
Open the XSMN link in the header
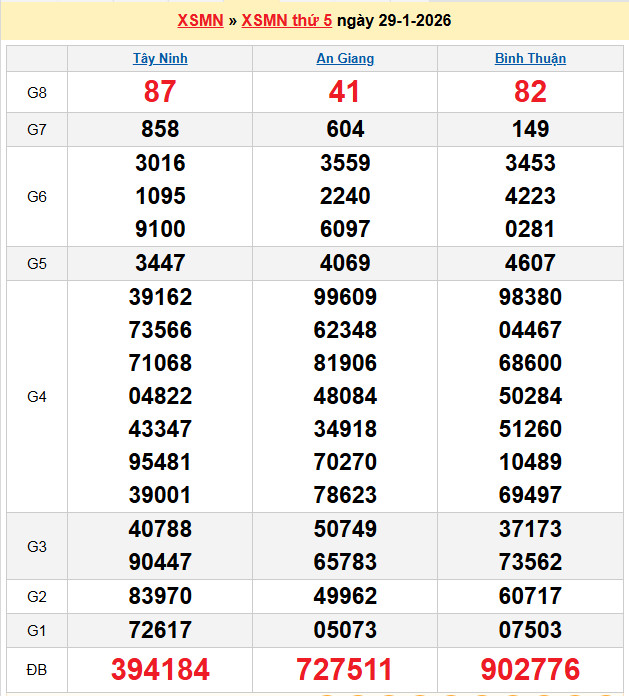tap(200, 20)
